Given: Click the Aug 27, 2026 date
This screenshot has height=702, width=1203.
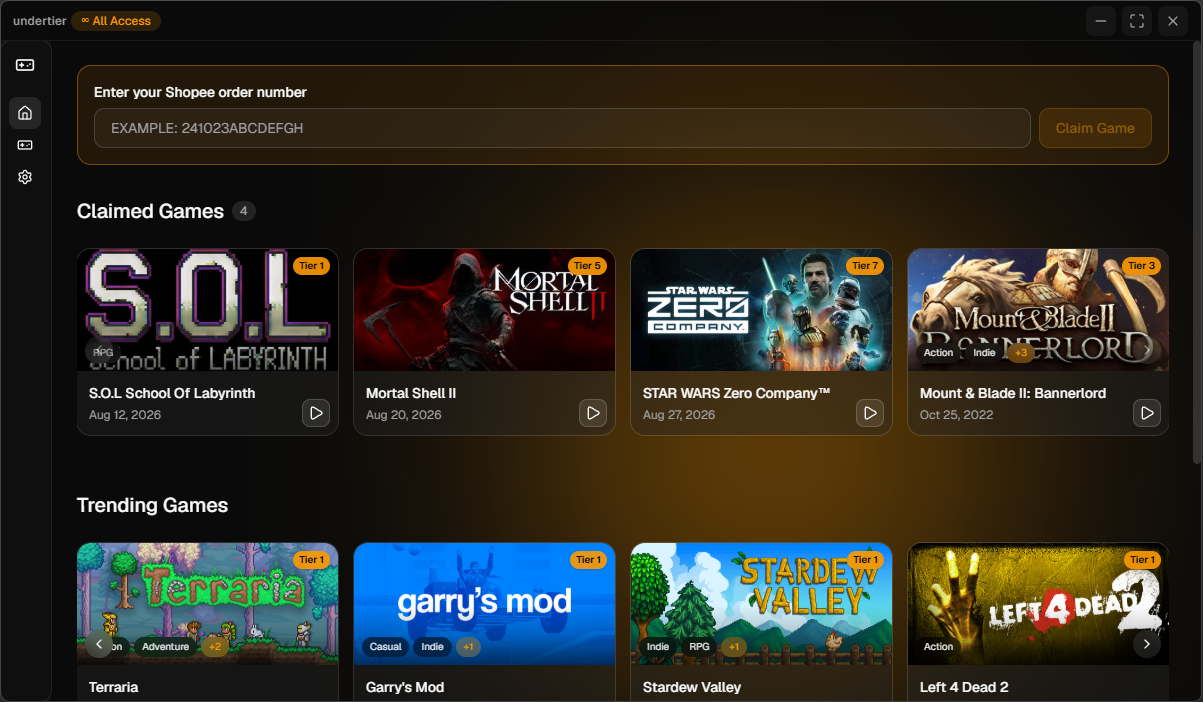Looking at the screenshot, I should point(679,414).
